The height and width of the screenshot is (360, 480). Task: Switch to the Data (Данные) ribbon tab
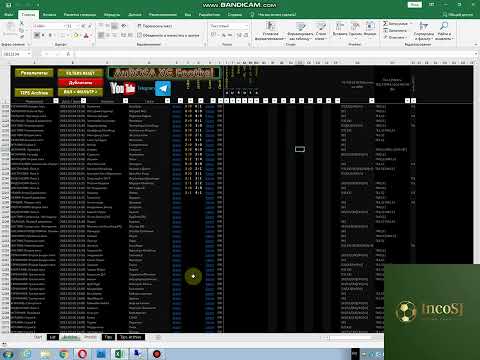tap(135, 15)
